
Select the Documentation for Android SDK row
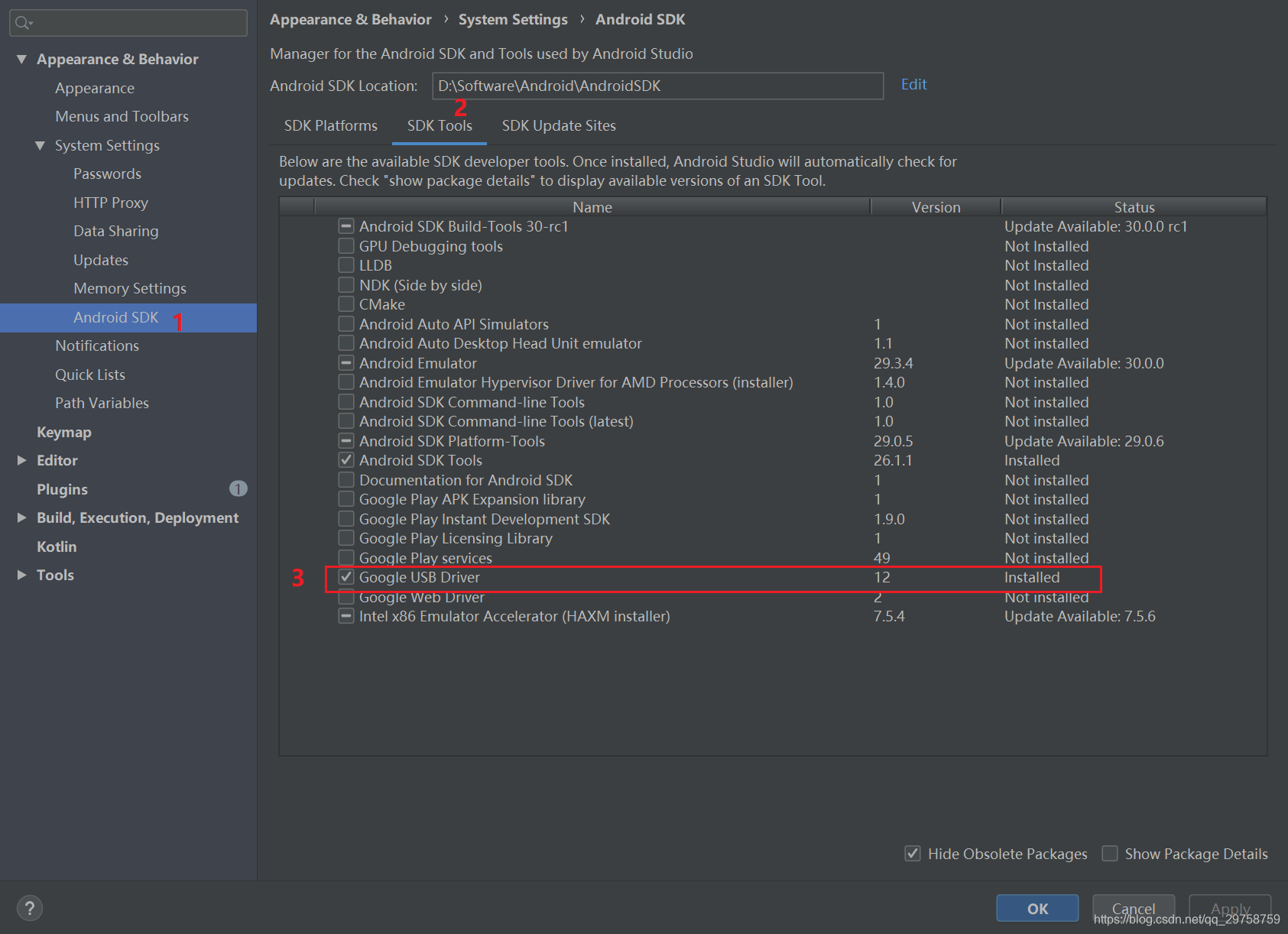773,480
